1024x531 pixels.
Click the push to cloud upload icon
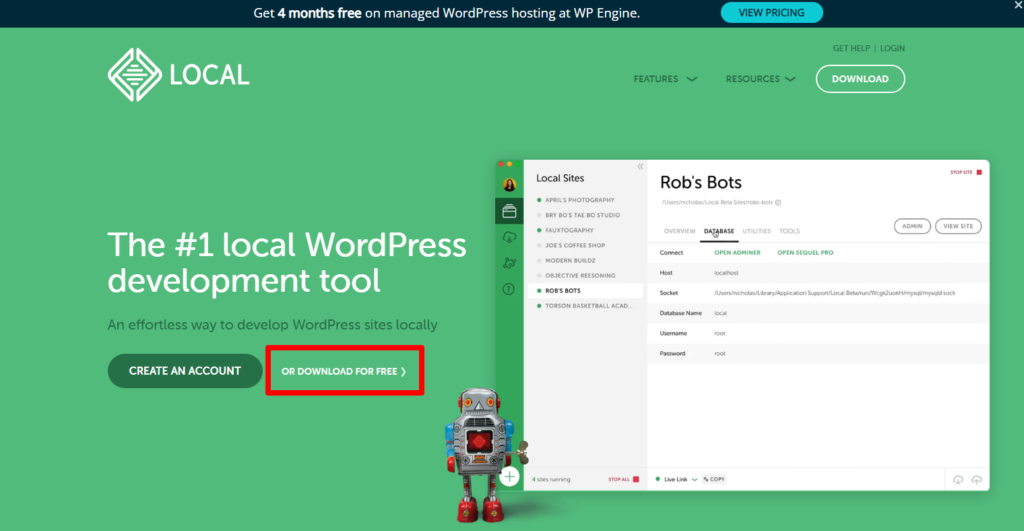(x=976, y=479)
